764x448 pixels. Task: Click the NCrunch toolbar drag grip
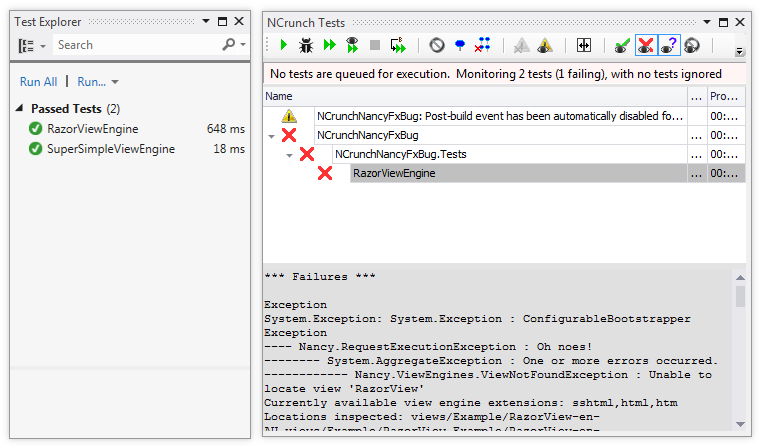coord(267,45)
